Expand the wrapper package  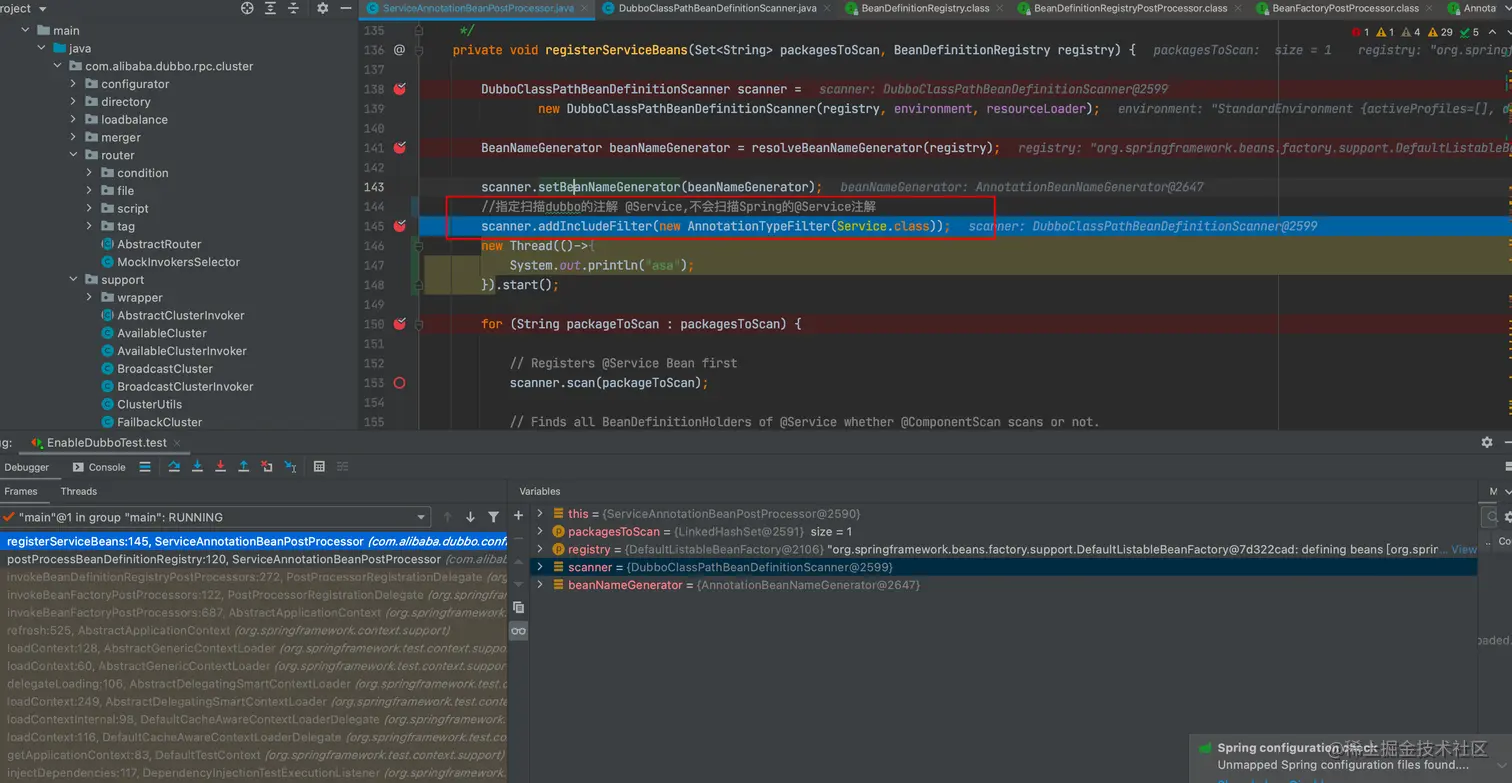[89, 298]
